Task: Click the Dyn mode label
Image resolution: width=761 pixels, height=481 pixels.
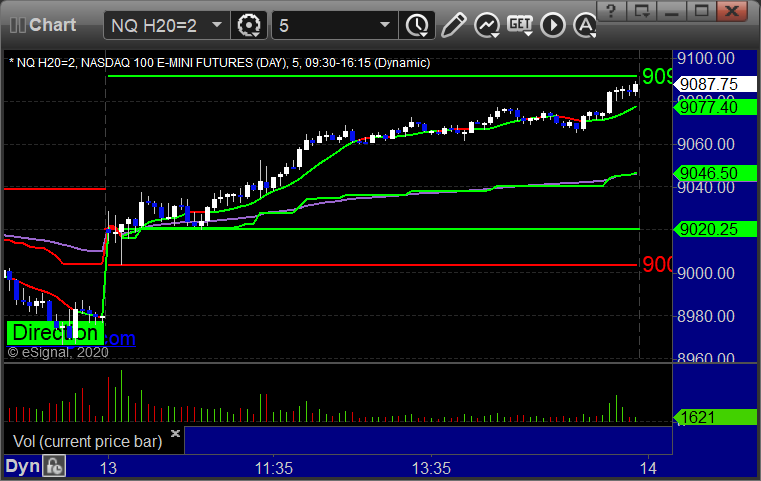Action: click(22, 466)
